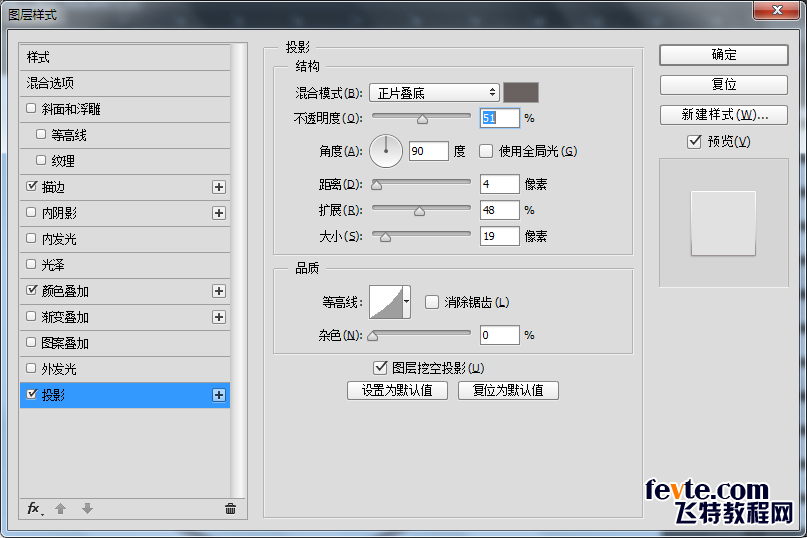The image size is (807, 538).
Task: Enable 等高线 checkbox in style list
Action: click(x=41, y=134)
